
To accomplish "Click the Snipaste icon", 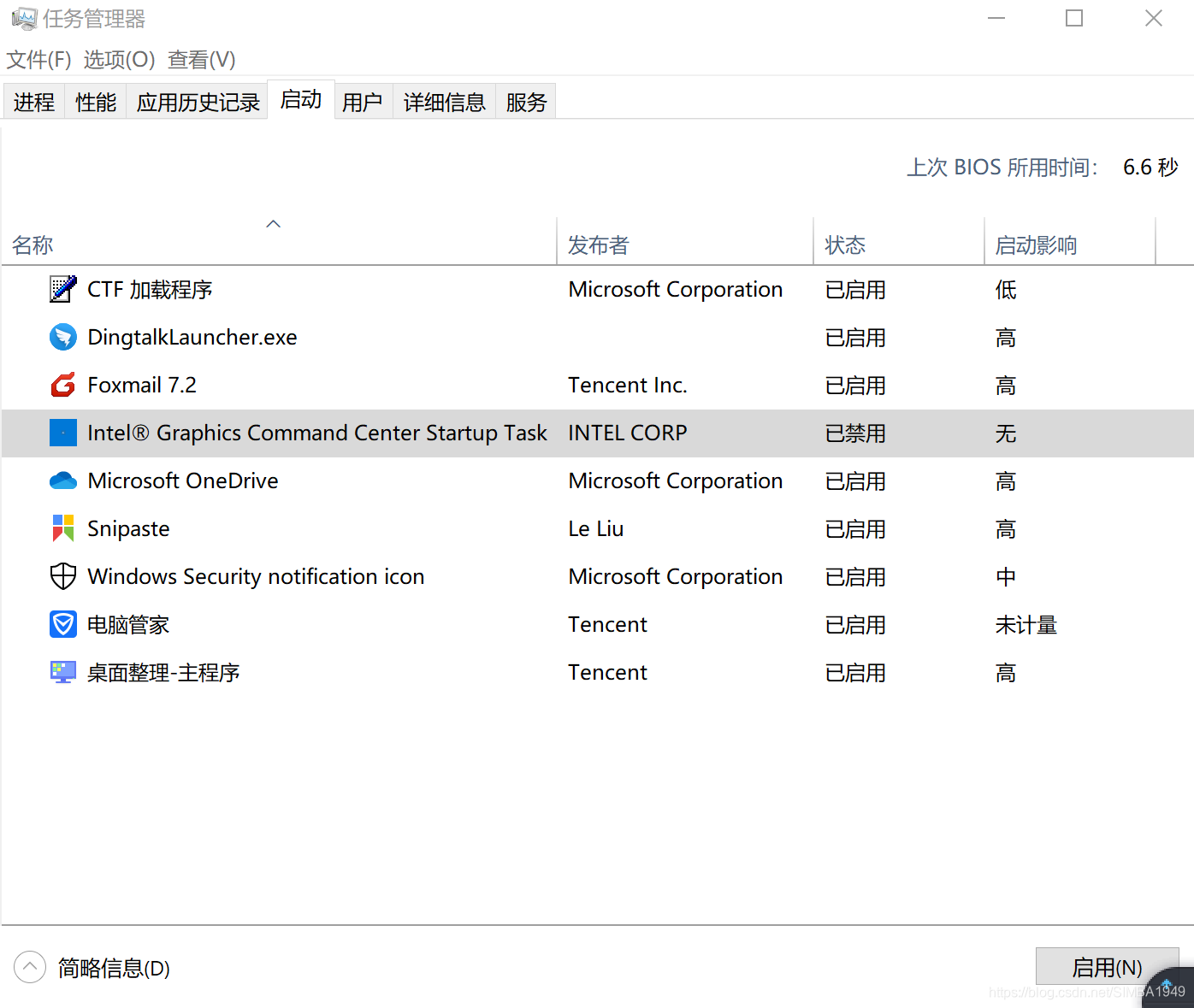I will pyautogui.click(x=62, y=528).
